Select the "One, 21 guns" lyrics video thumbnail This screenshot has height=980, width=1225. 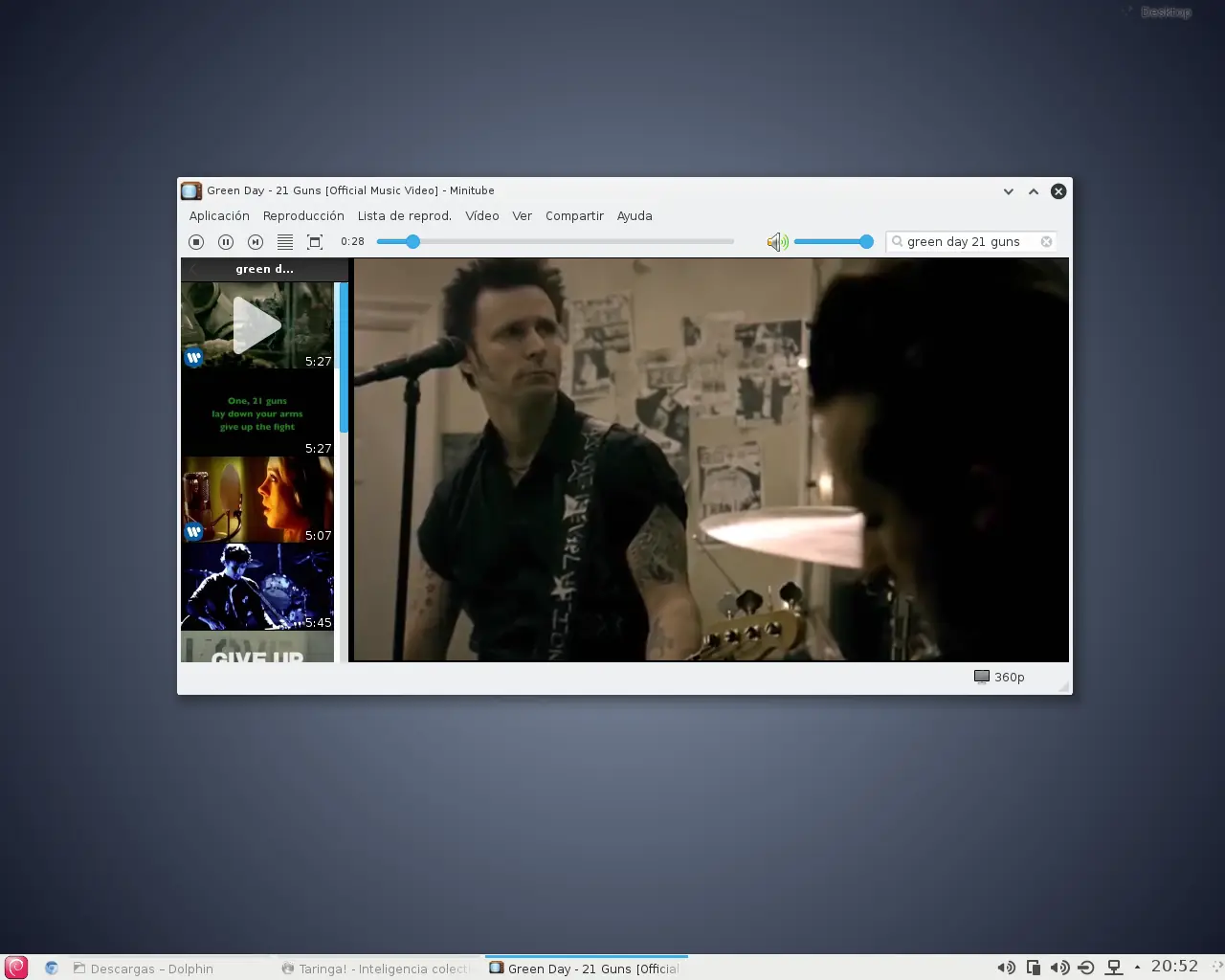pos(257,412)
